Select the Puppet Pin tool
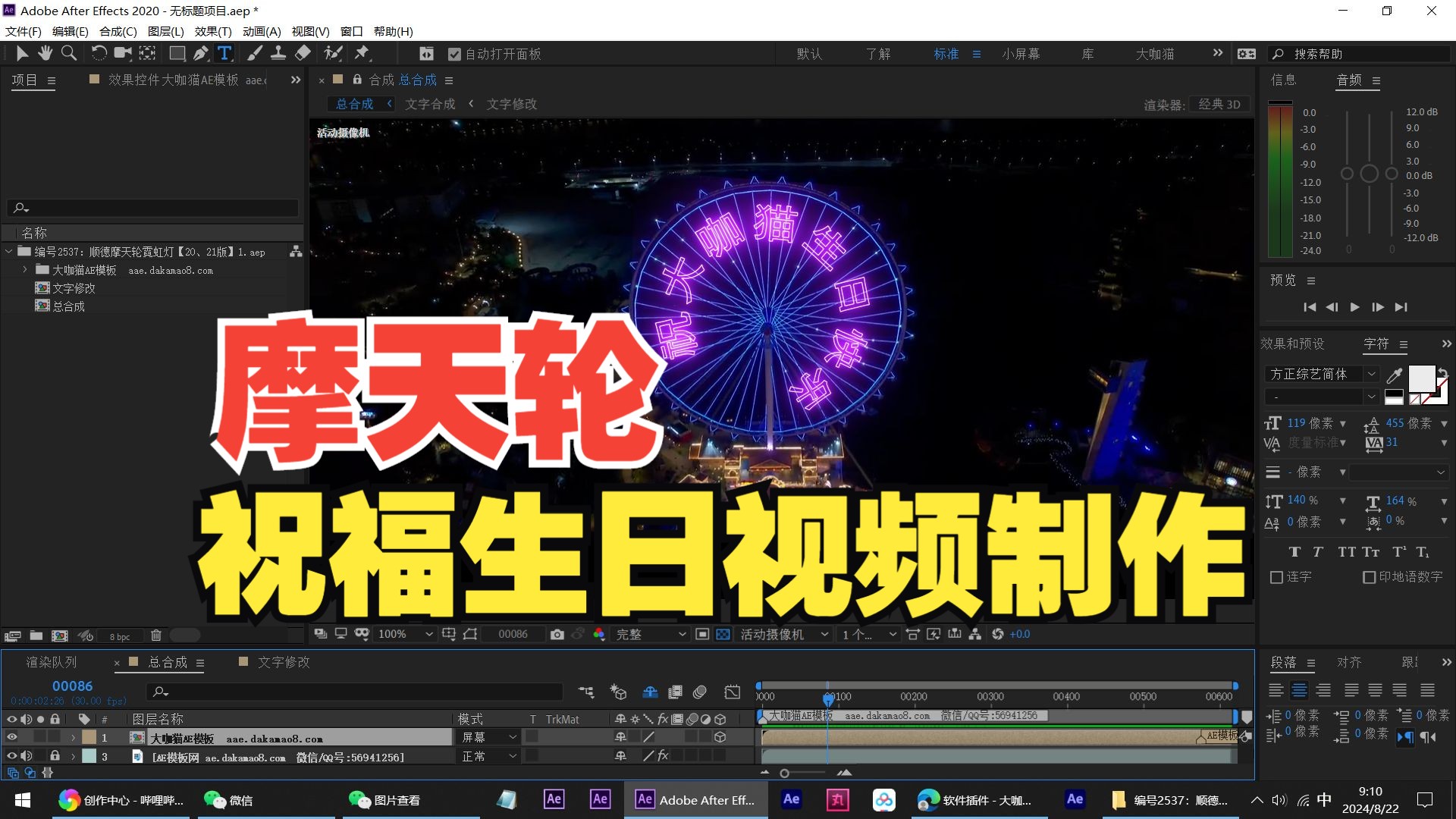Viewport: 1456px width, 819px height. 362,53
